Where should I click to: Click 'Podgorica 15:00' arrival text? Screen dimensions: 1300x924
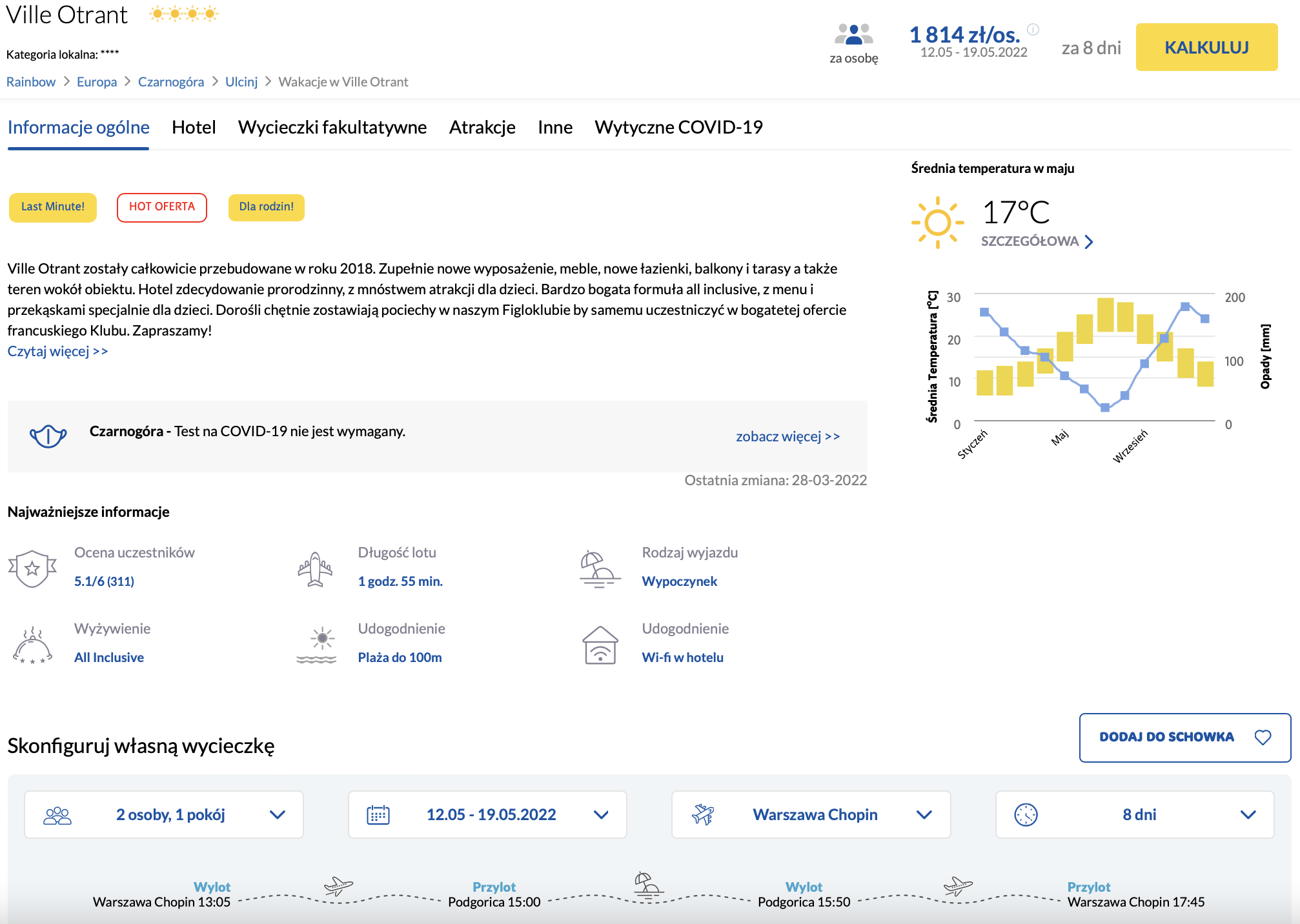494,902
